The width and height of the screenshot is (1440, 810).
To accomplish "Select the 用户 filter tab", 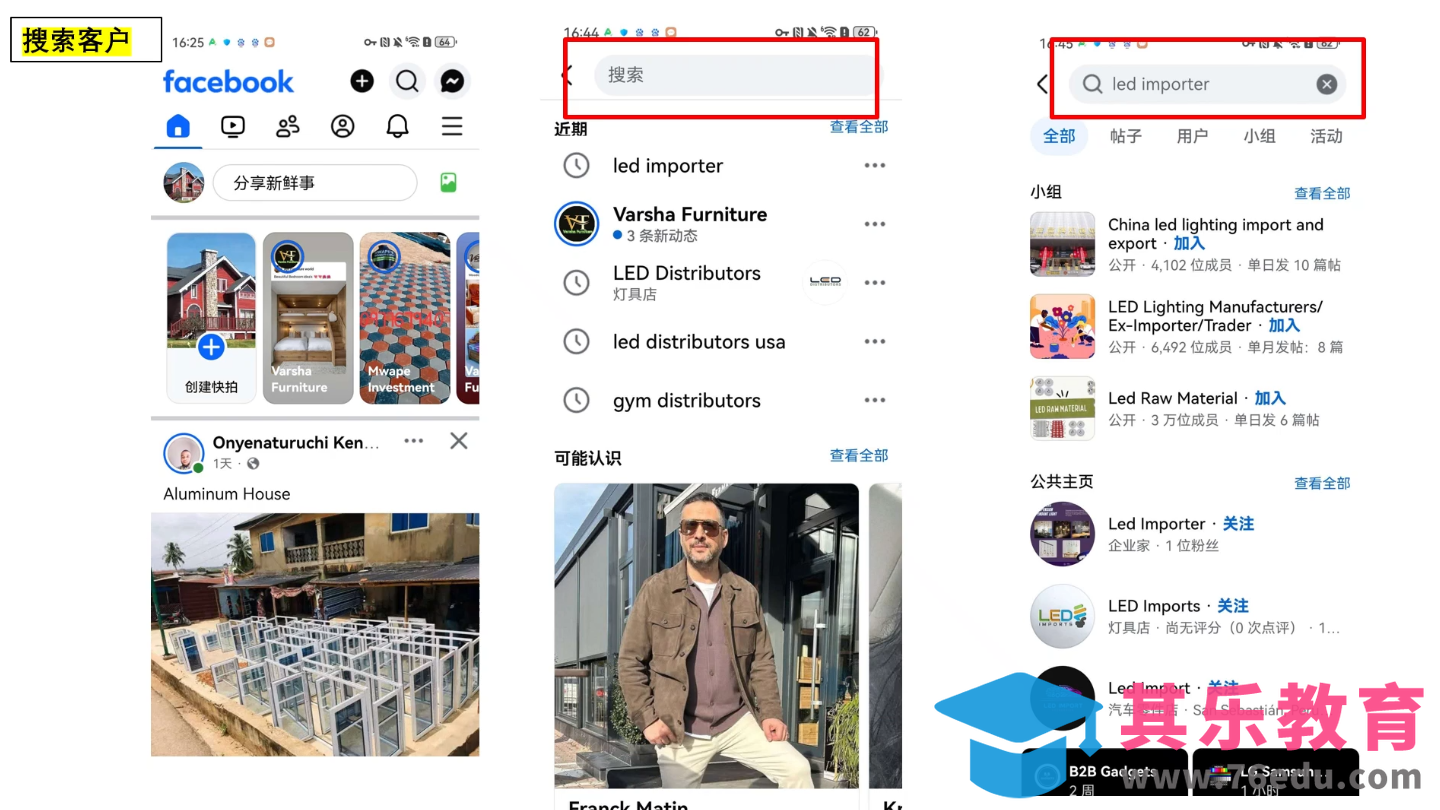I will pyautogui.click(x=1192, y=136).
